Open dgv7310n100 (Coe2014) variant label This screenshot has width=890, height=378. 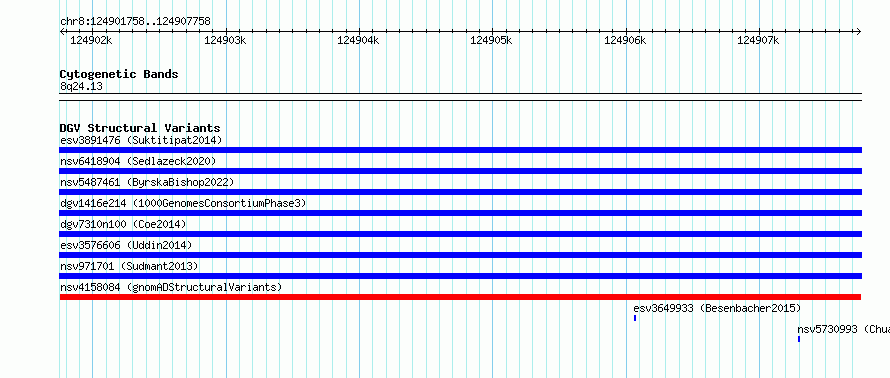(123, 224)
